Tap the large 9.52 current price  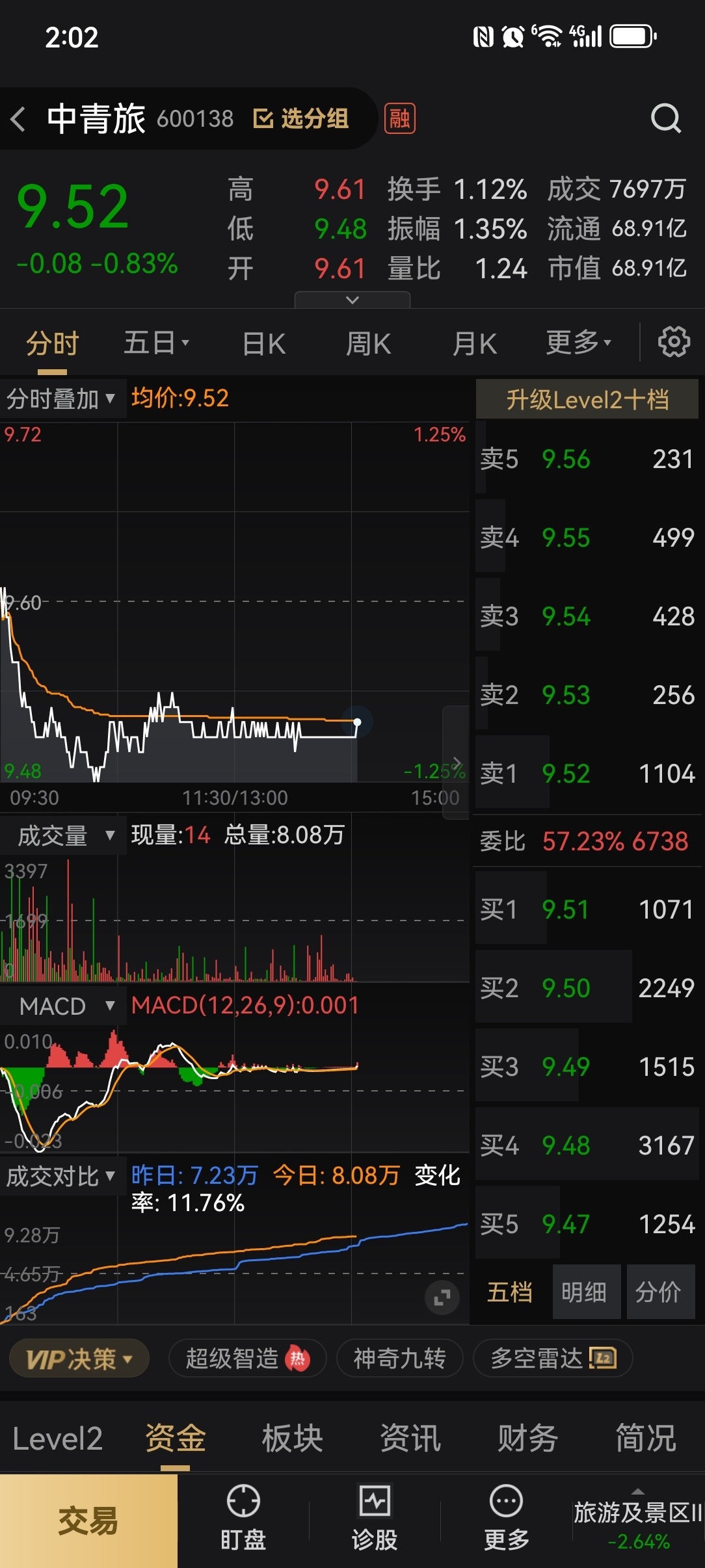coord(73,207)
